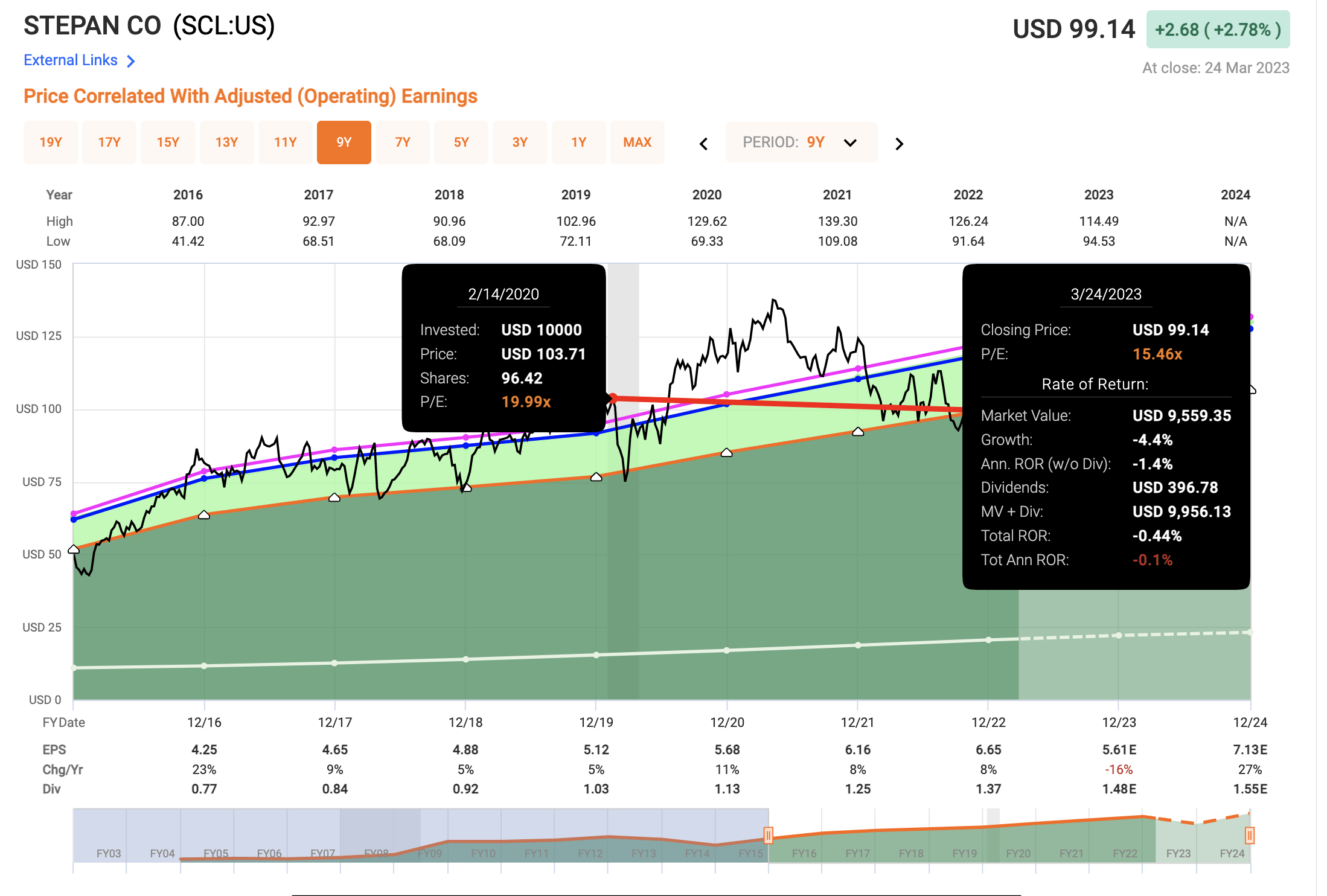Click the left range handle on timeline slider
The image size is (1327, 896).
768,836
